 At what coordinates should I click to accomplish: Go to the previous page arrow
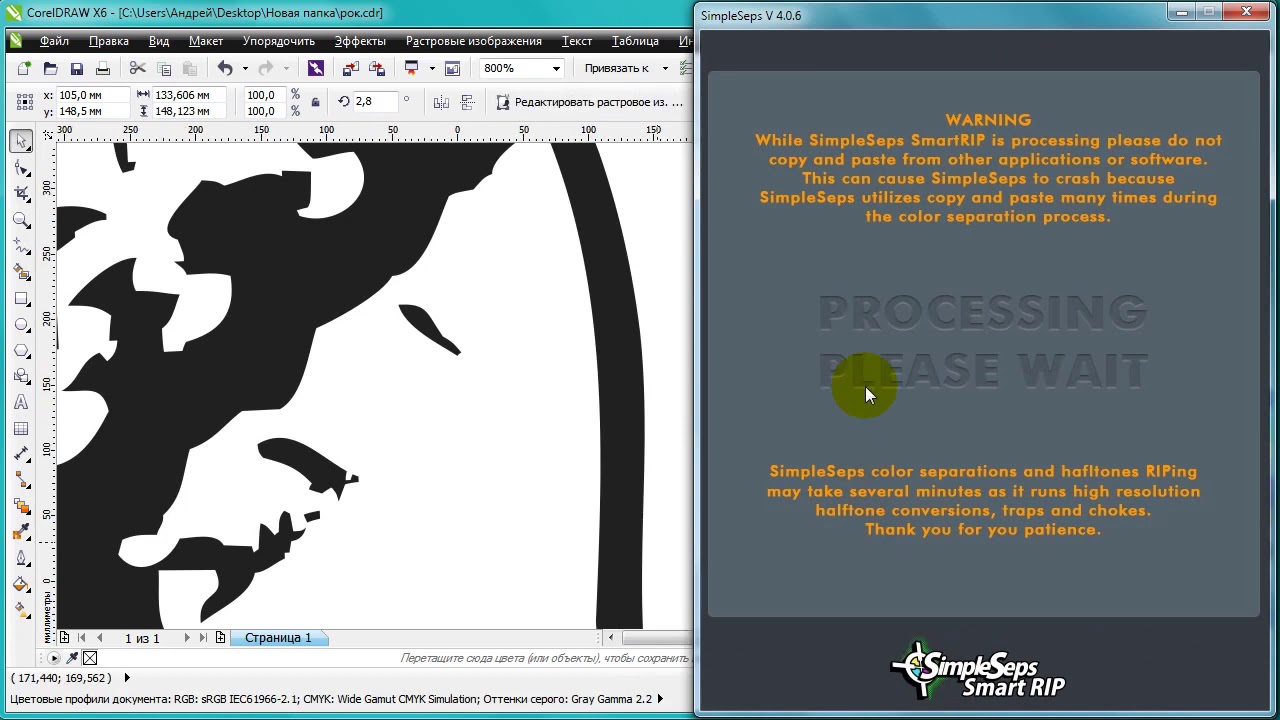click(x=99, y=638)
